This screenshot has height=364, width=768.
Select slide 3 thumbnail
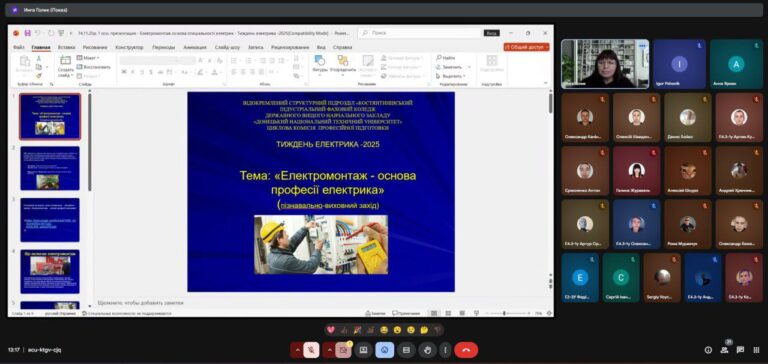(50, 219)
